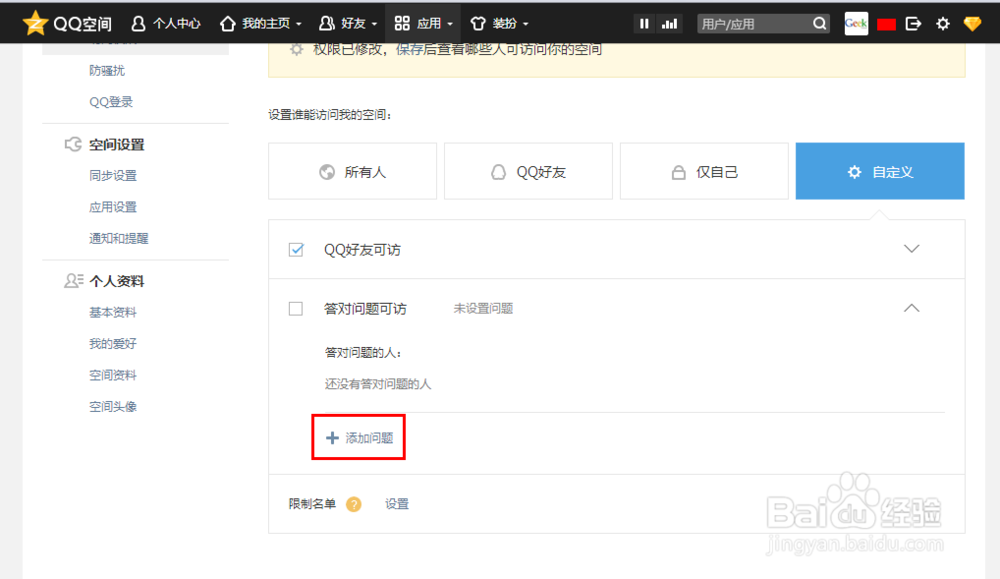The image size is (1000, 579).
Task: Open 空间资料 in the sidebar
Action: click(x=113, y=375)
